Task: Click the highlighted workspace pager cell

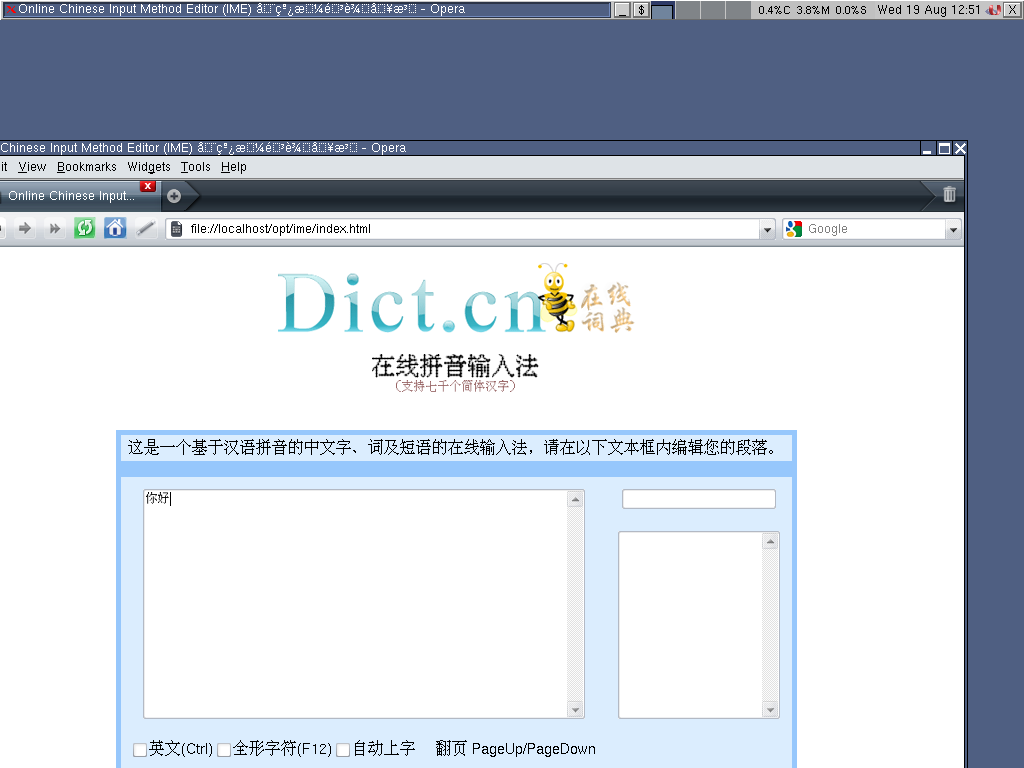Action: (662, 10)
